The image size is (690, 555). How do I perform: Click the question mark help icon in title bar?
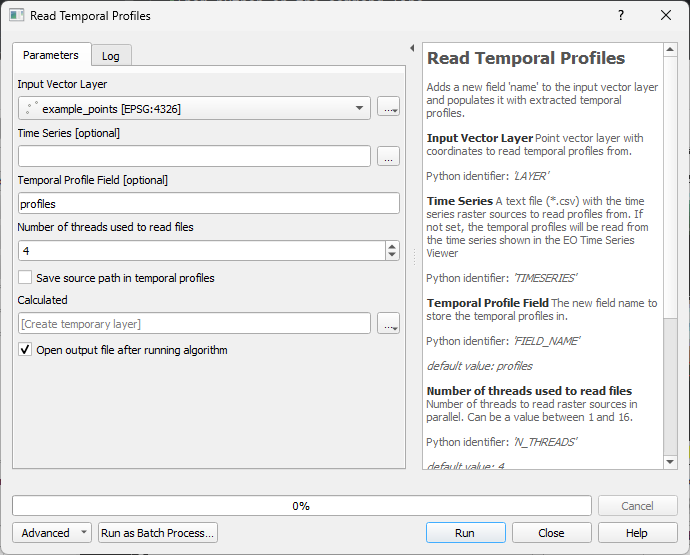621,15
